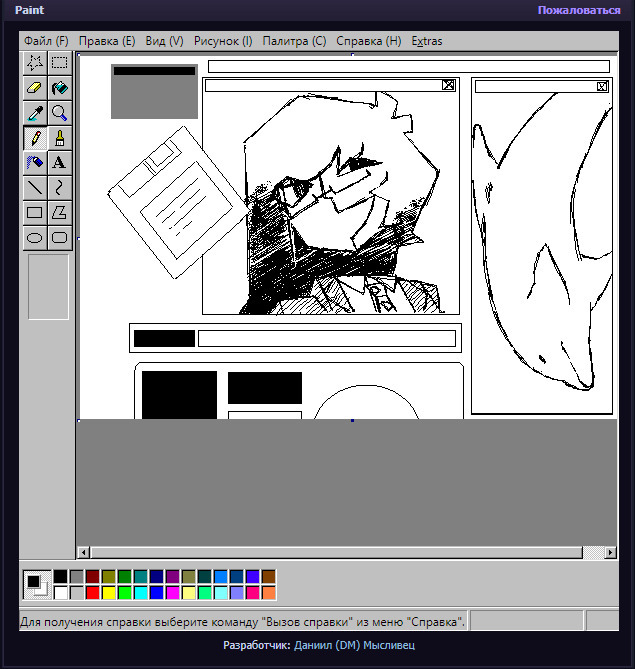
Task: Pick the lime green palette swatch
Action: pyautogui.click(x=125, y=593)
